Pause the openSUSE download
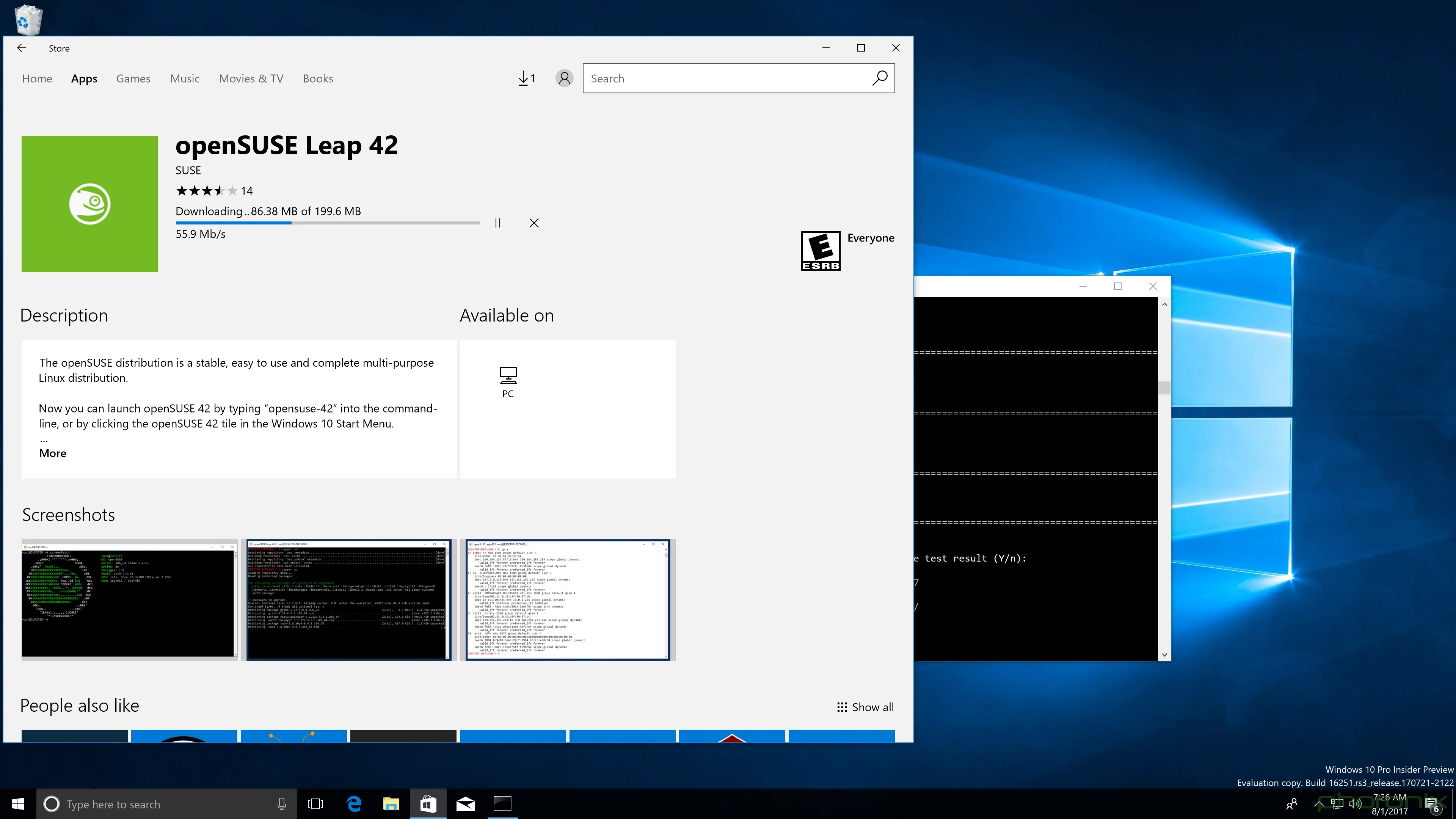The height and width of the screenshot is (819, 1456). (497, 223)
